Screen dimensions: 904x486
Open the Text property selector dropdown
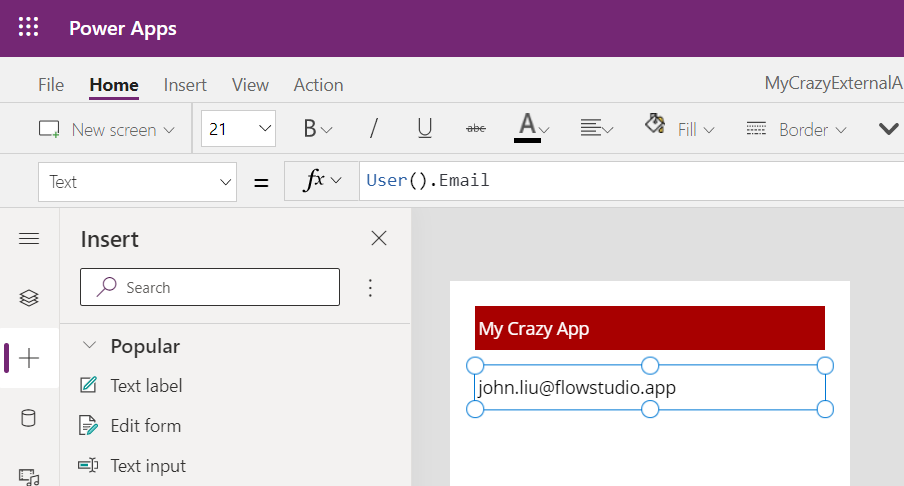137,182
